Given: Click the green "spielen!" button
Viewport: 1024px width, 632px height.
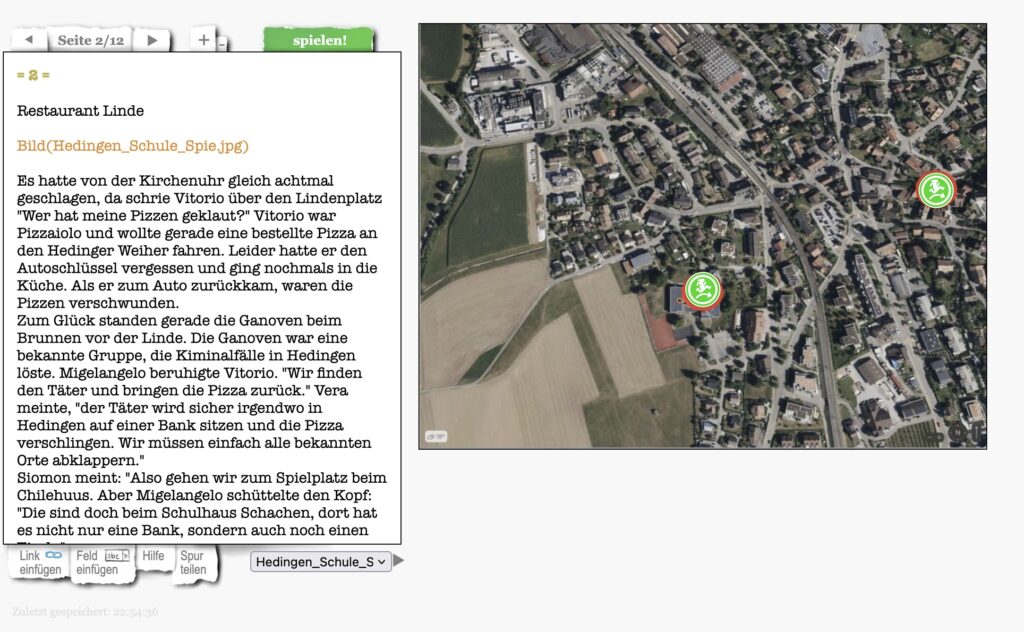Looking at the screenshot, I should 319,40.
